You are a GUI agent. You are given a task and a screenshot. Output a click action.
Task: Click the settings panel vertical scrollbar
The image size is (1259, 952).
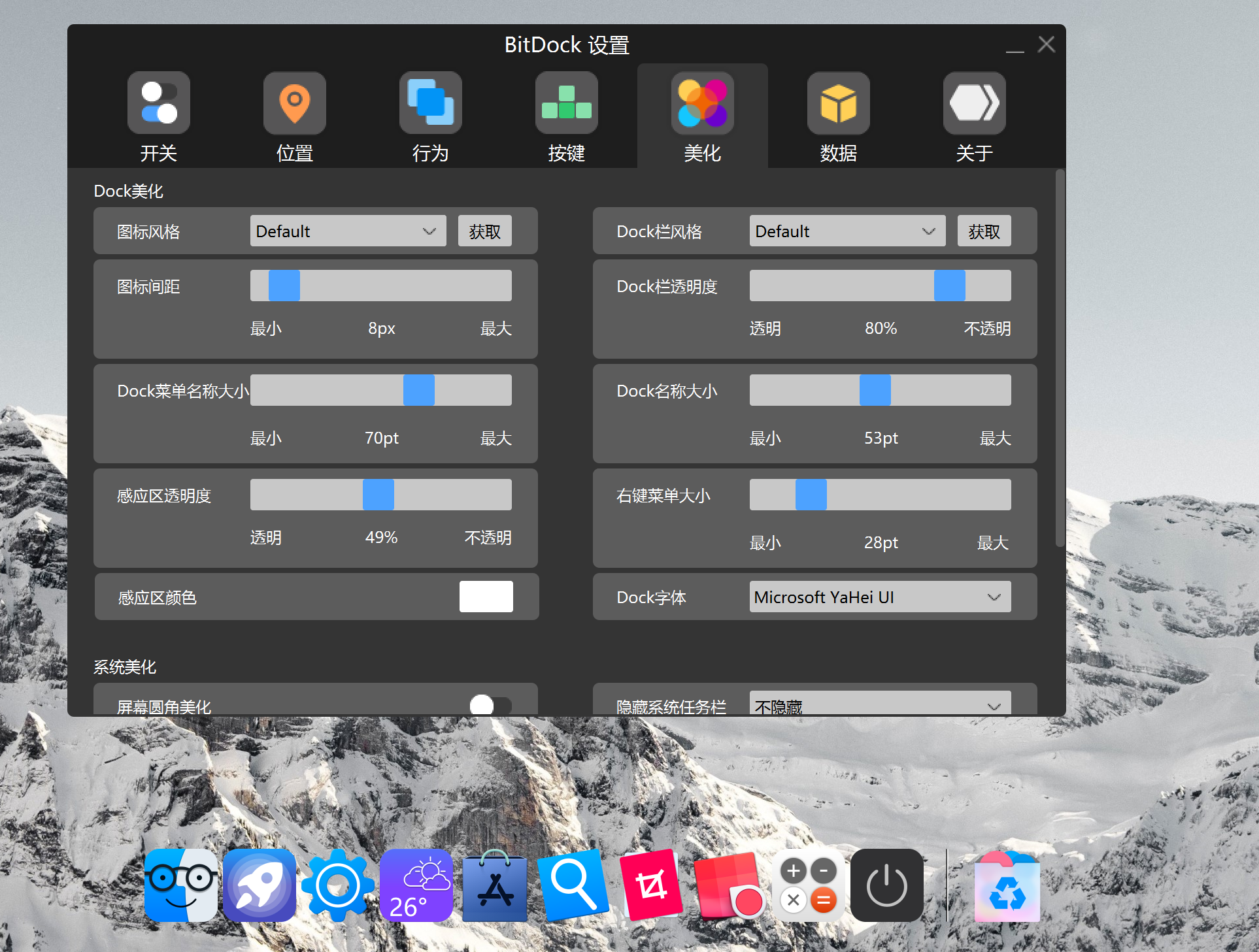click(1060, 358)
